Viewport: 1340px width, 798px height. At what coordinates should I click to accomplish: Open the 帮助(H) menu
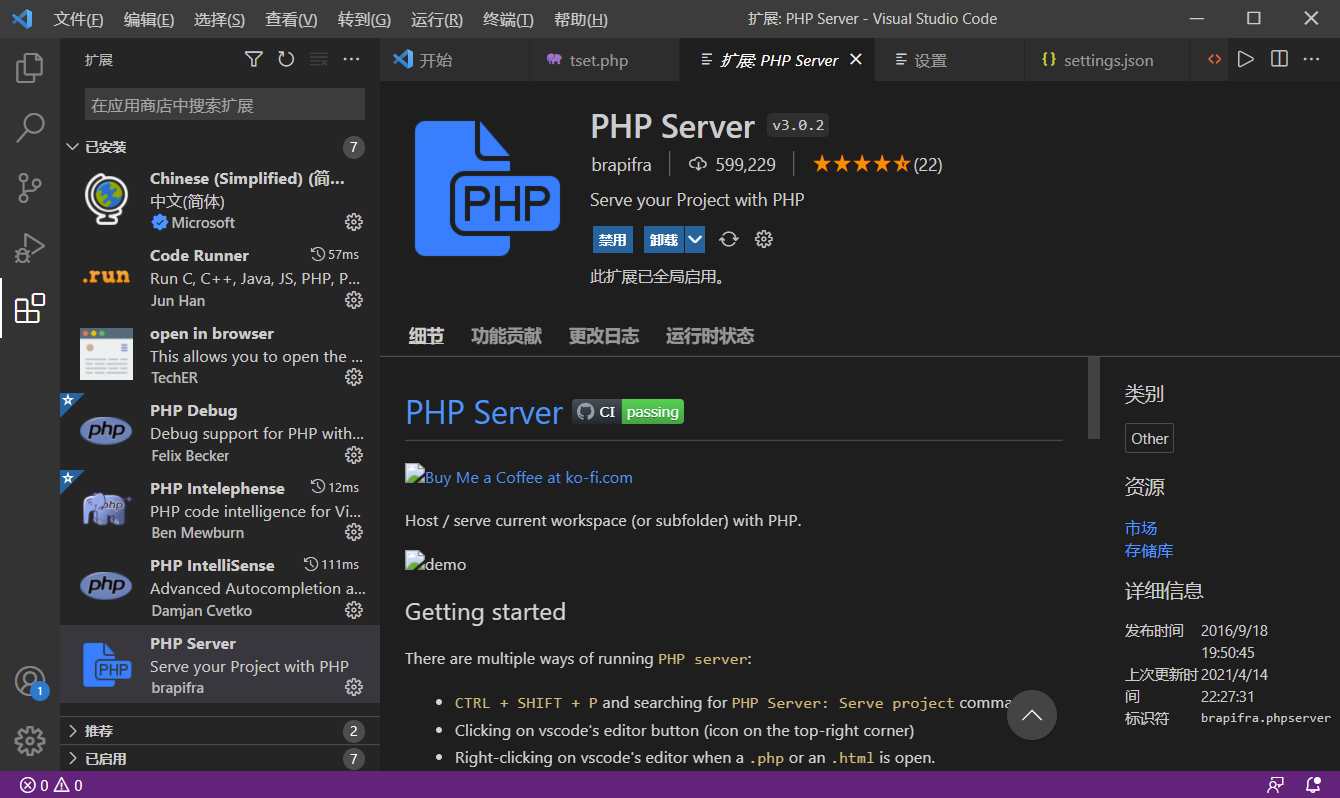[580, 20]
